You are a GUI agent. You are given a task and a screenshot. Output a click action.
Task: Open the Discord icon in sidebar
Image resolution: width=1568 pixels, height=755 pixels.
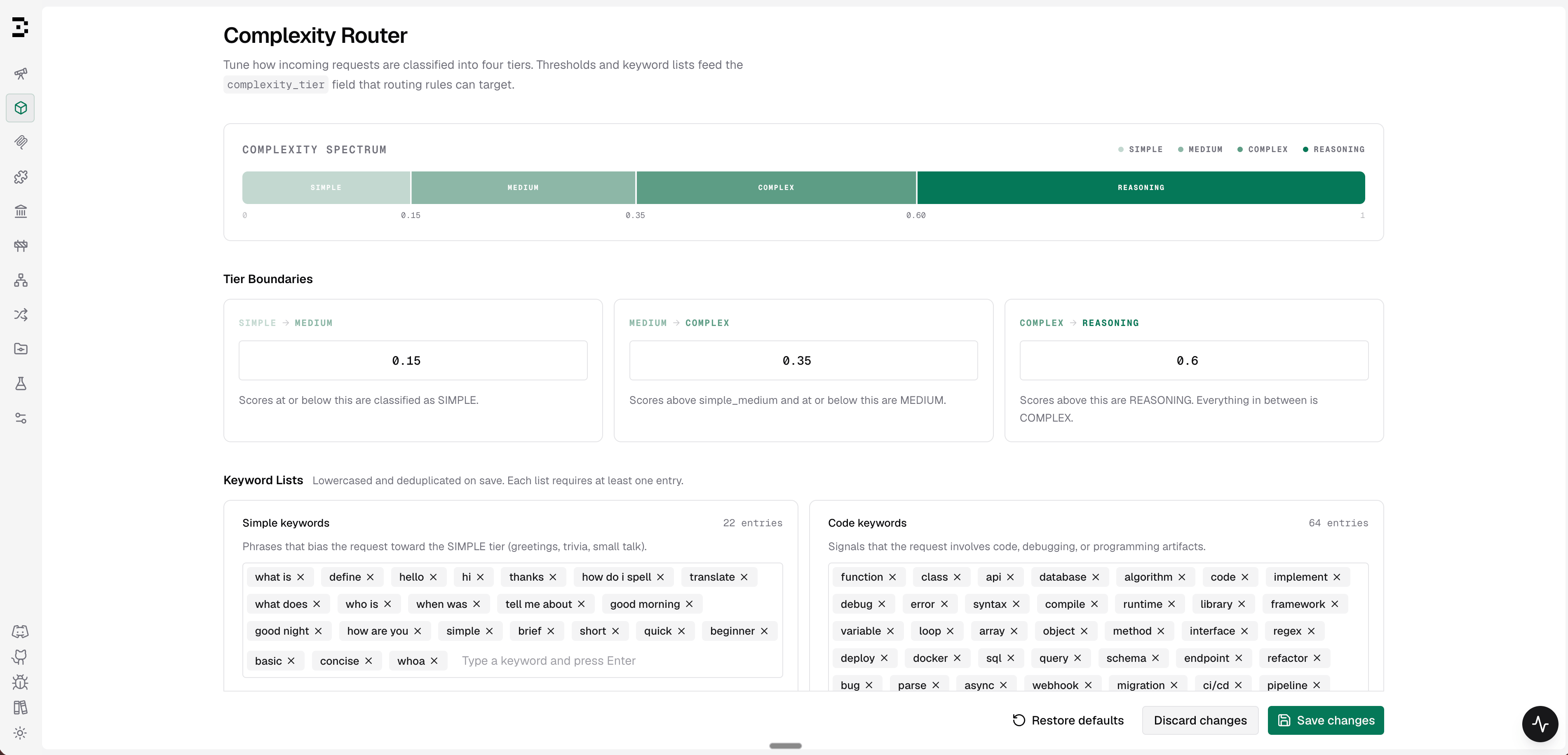click(x=20, y=631)
